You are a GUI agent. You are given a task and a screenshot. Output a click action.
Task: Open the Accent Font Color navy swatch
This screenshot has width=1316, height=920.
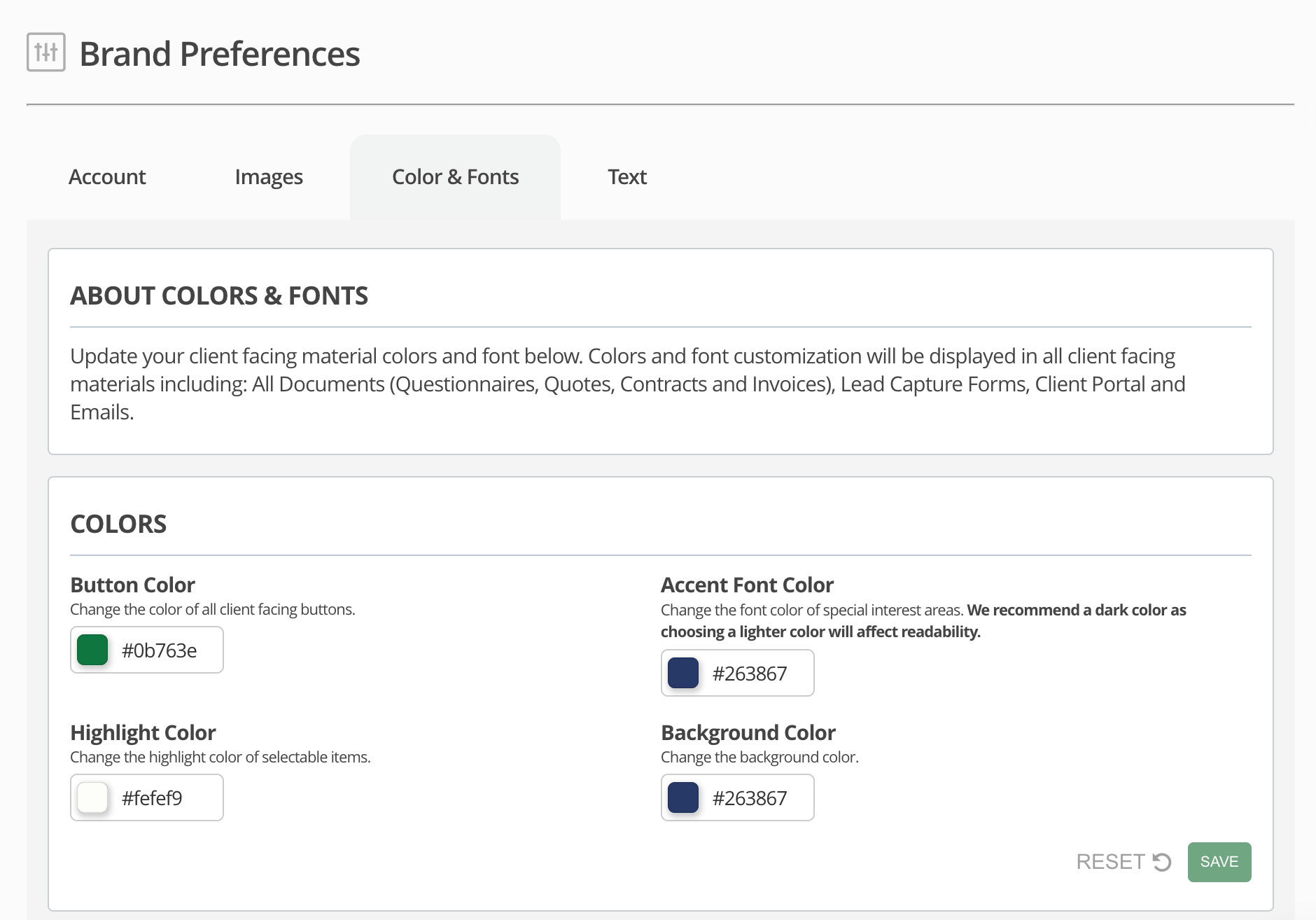tap(683, 673)
